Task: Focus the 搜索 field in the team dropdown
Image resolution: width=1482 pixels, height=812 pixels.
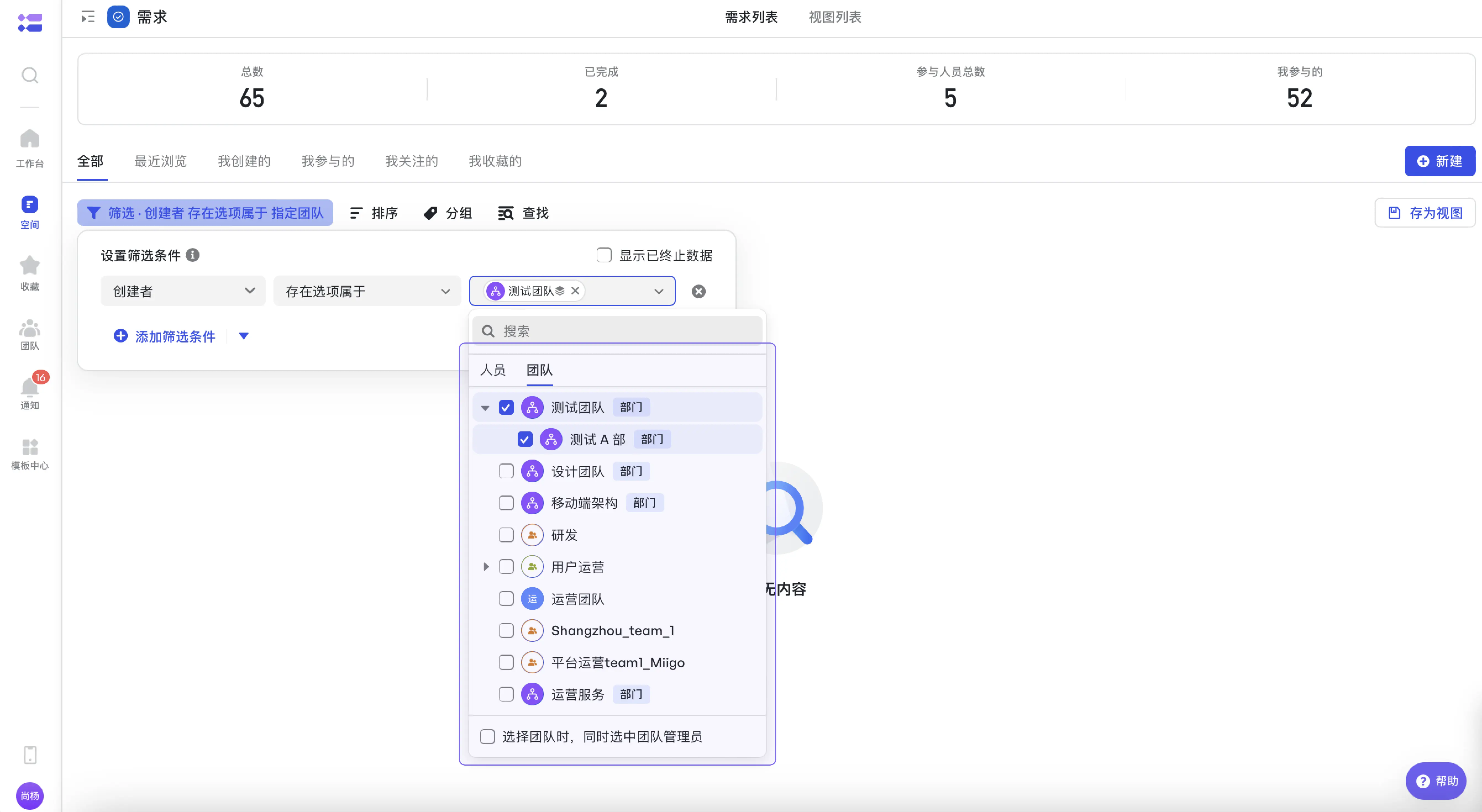Action: 617,331
